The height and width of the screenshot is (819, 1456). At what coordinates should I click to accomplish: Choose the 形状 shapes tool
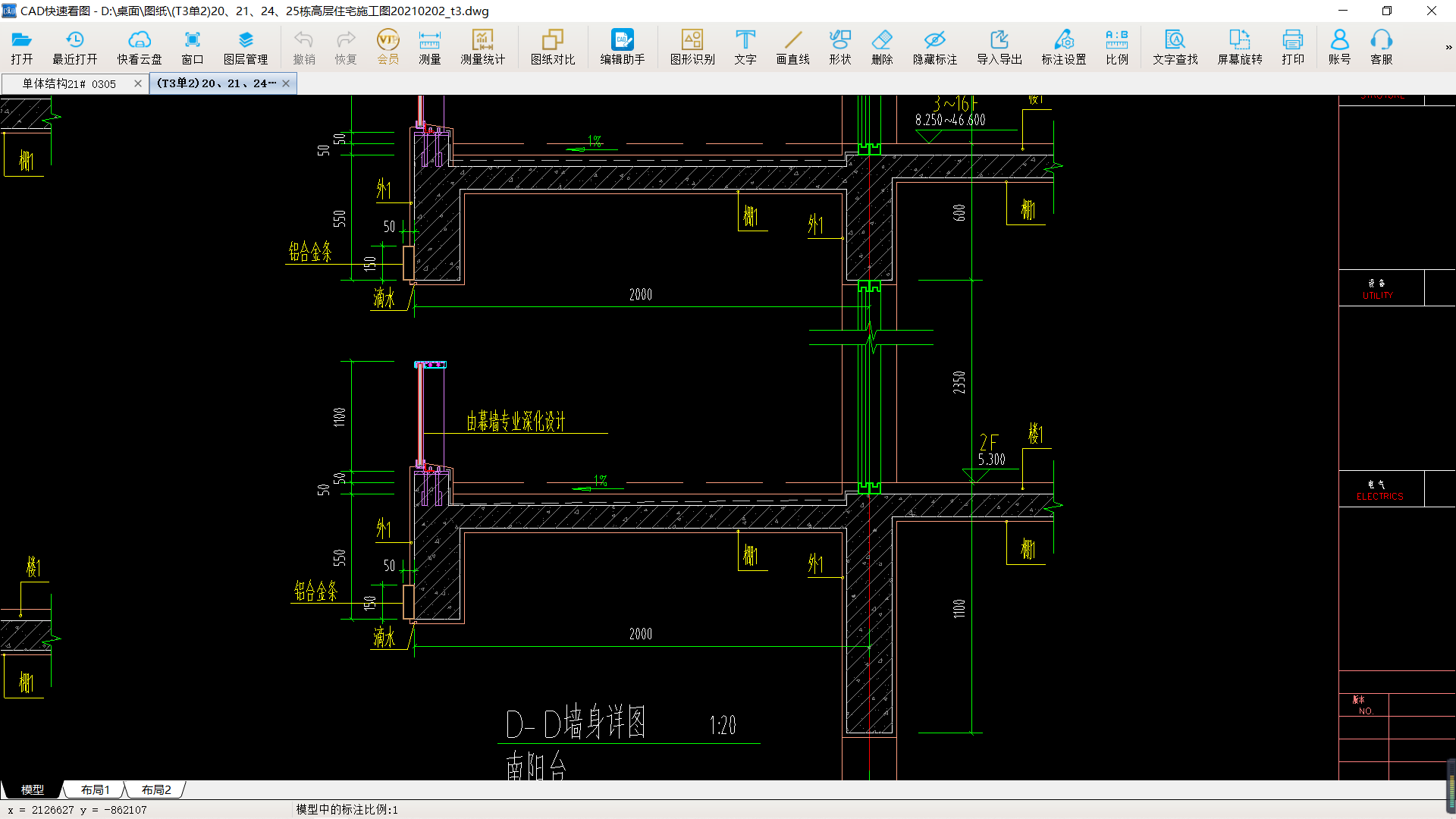(840, 47)
